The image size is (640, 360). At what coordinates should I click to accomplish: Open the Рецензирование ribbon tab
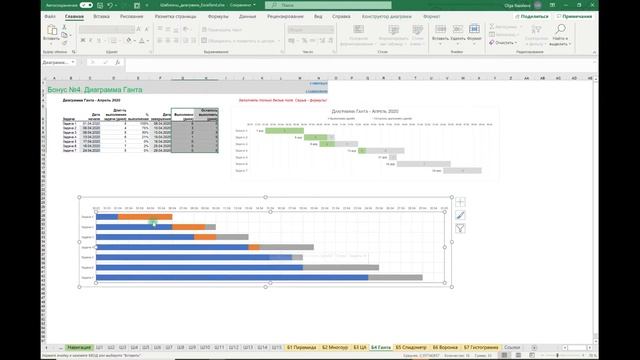[x=285, y=16]
